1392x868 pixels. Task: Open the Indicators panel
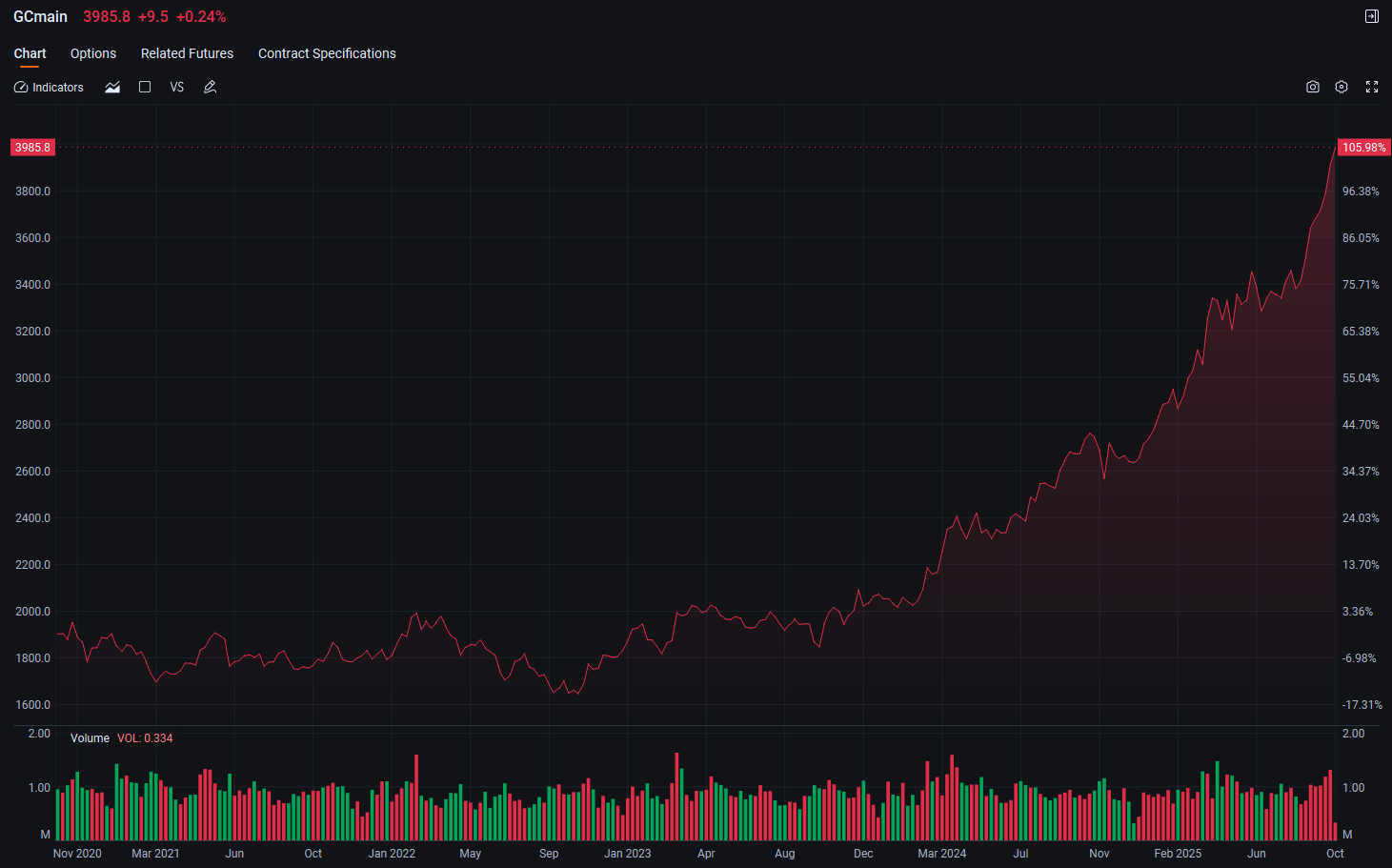(x=49, y=87)
